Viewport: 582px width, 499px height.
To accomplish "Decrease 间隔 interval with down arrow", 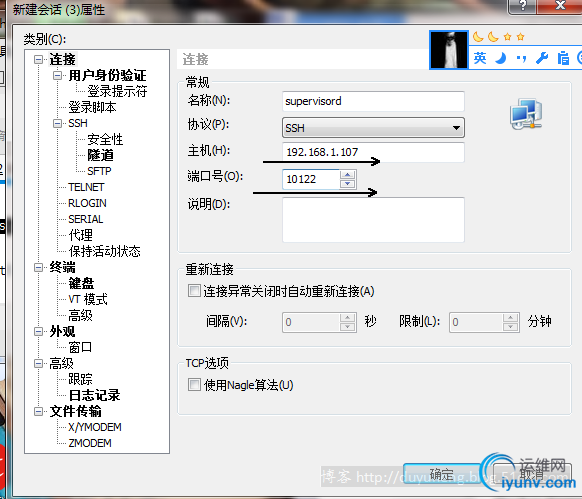I will [348, 327].
